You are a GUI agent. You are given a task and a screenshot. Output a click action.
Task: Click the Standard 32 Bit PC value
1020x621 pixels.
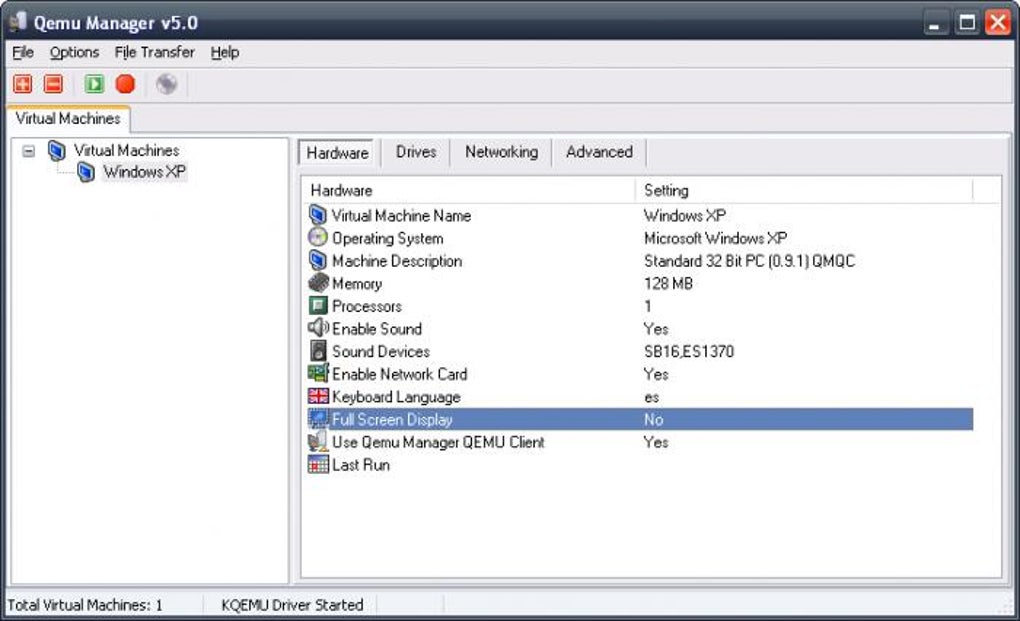coord(749,261)
